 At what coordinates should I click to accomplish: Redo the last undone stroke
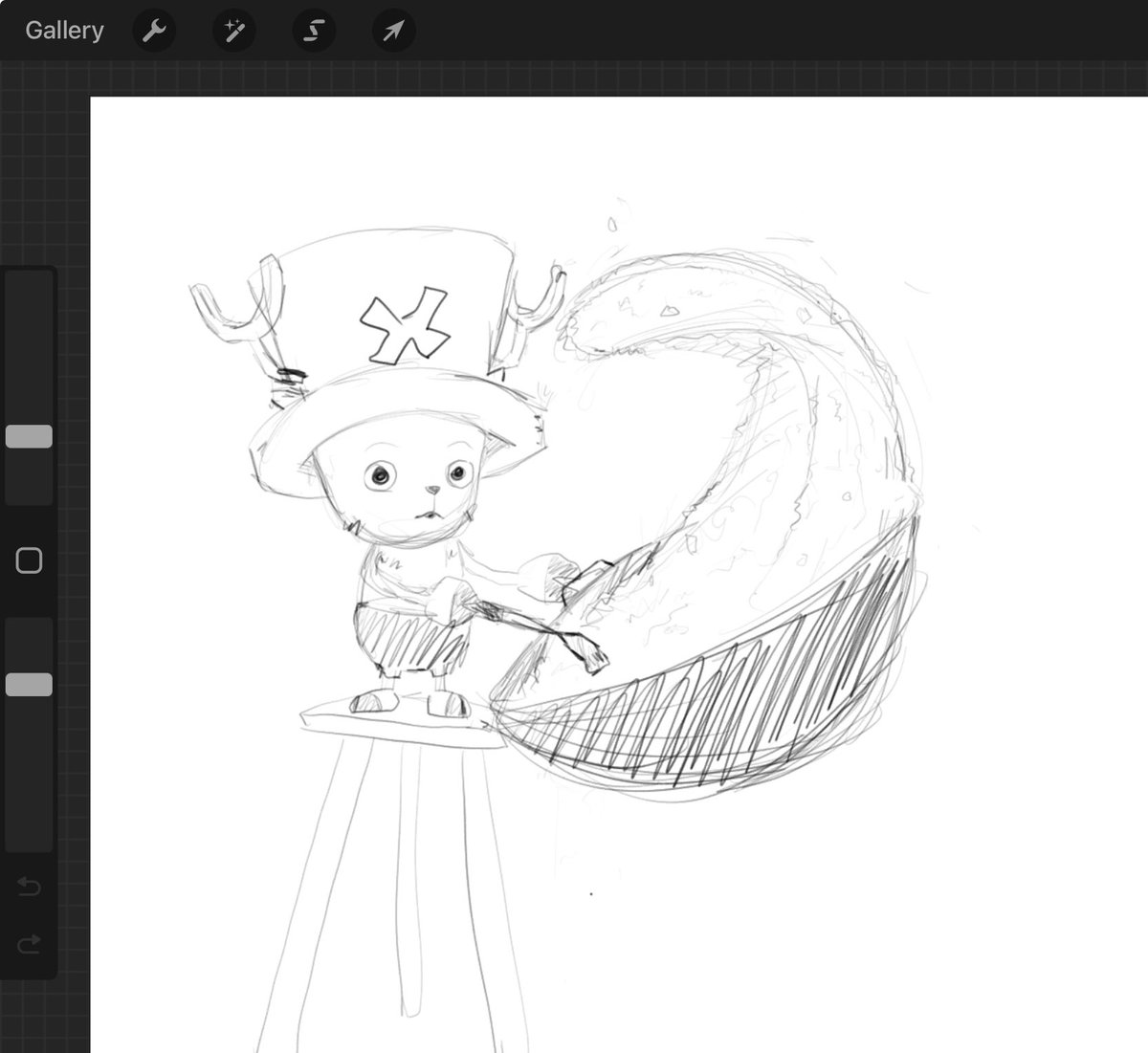coord(29,944)
